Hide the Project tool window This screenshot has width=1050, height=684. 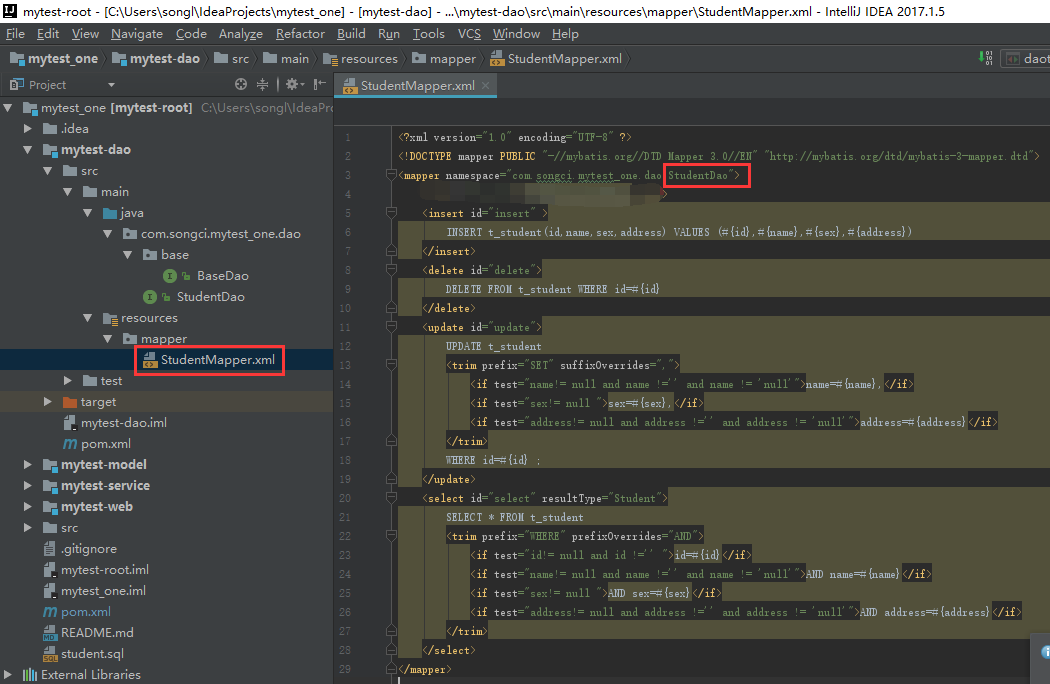click(319, 85)
